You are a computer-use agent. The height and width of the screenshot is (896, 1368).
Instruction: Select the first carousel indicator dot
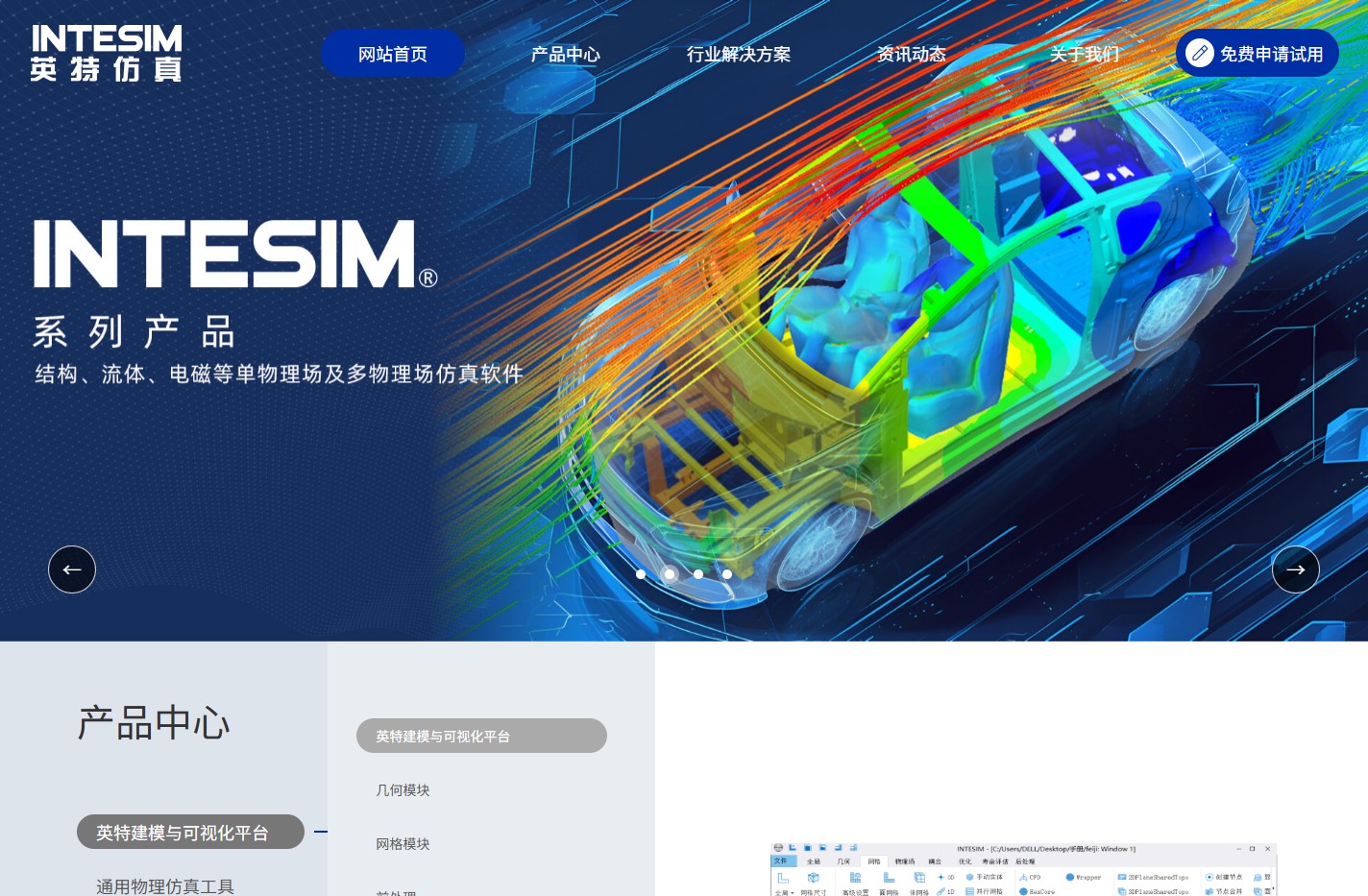pyautogui.click(x=641, y=574)
